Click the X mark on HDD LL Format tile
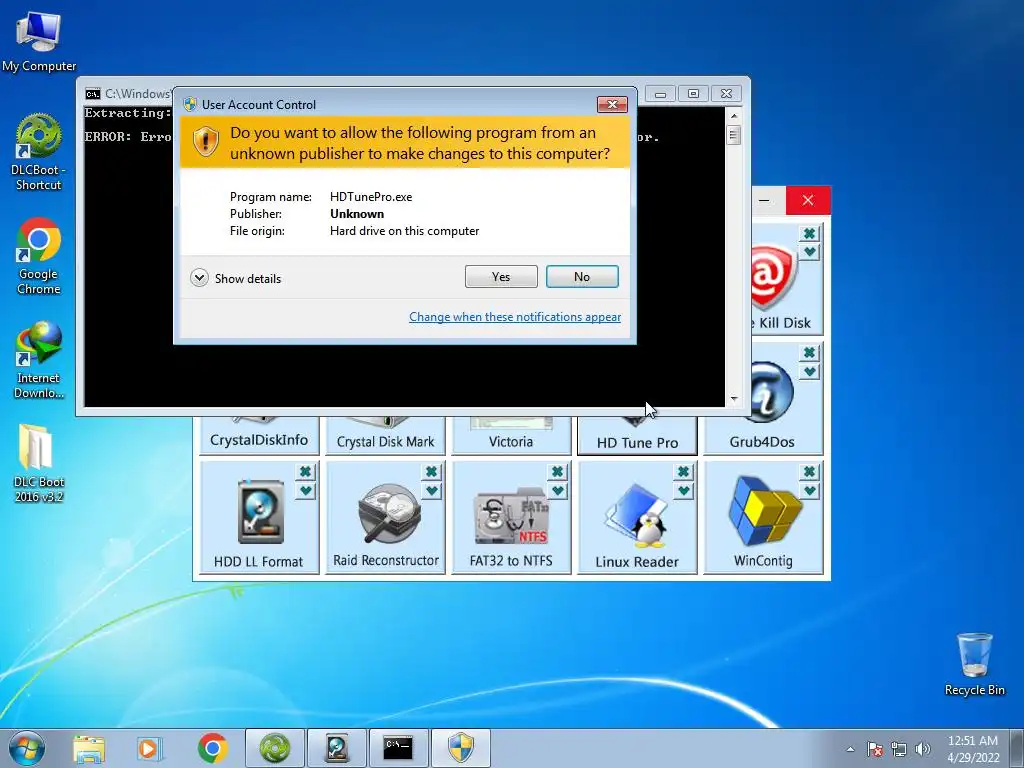Viewport: 1024px width, 768px height. click(x=305, y=472)
